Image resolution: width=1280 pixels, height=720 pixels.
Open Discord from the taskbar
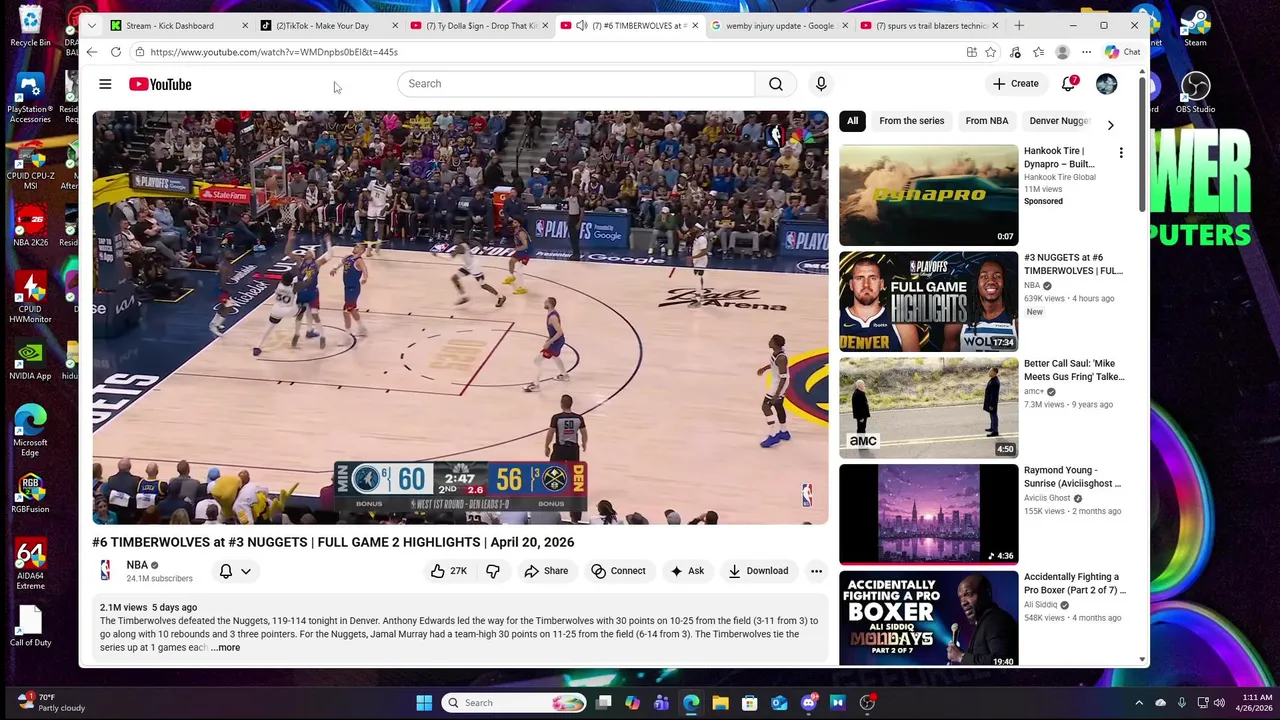(x=809, y=703)
